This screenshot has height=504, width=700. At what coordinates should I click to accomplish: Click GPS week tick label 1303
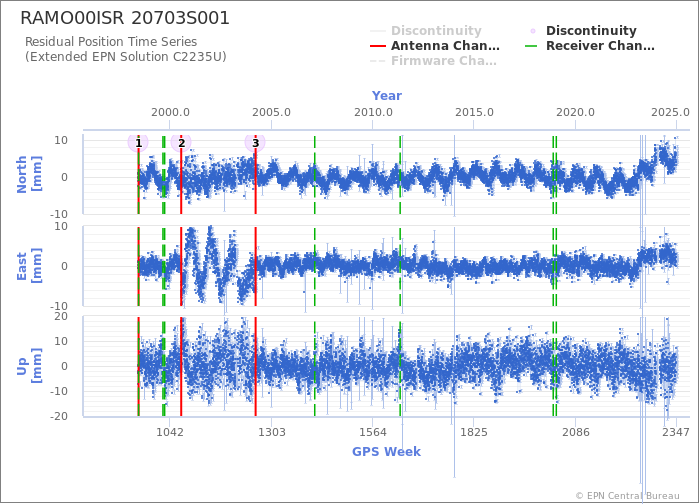(x=271, y=432)
